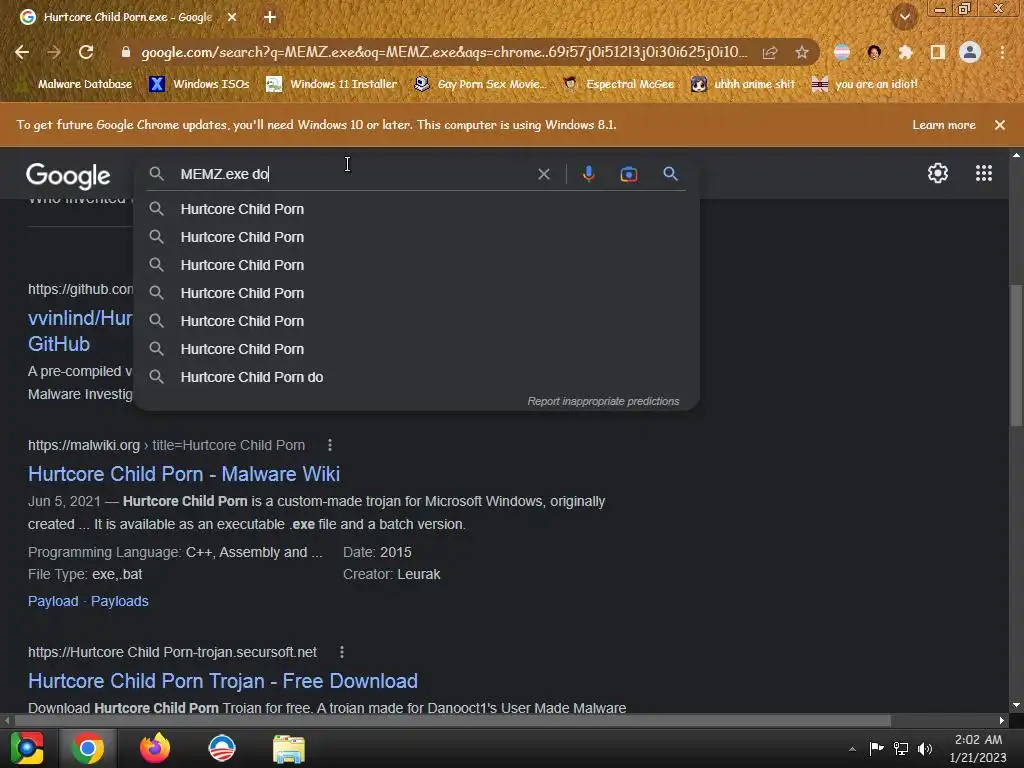Screen dimensions: 1024x768
Task: Click the vertical page scrollbar thumb
Action: tap(1016, 355)
